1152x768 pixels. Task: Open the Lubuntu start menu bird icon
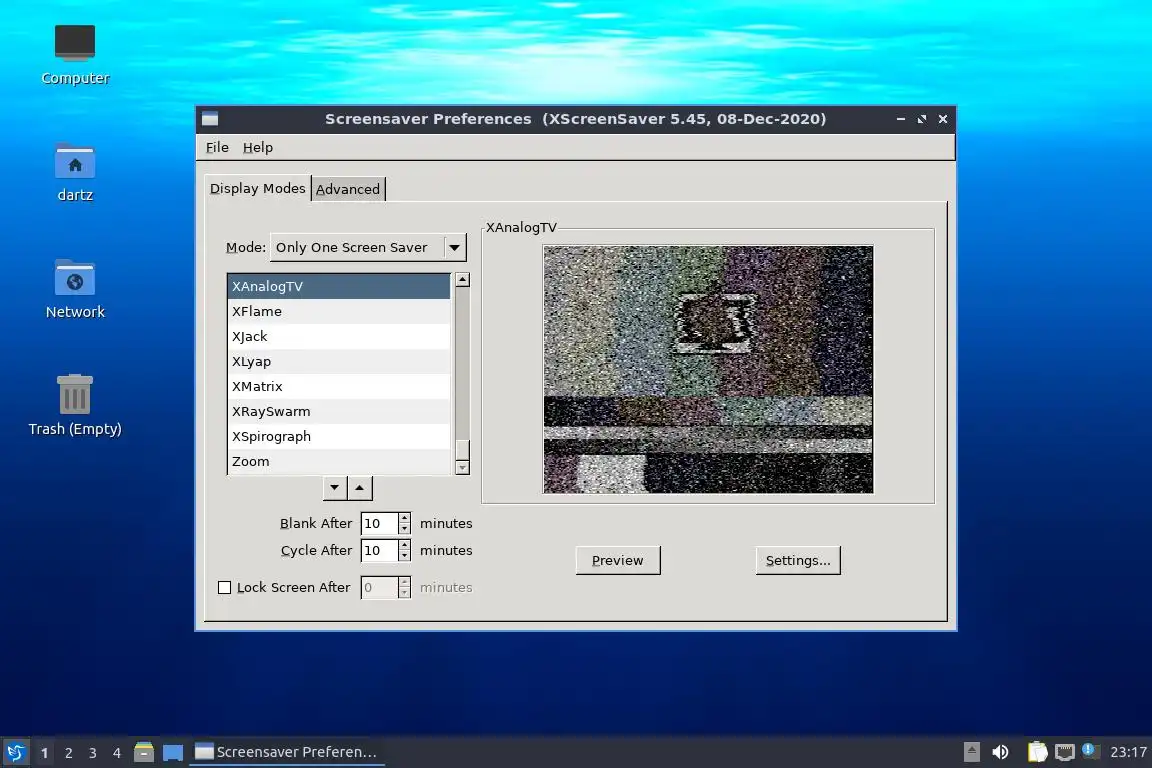click(15, 752)
